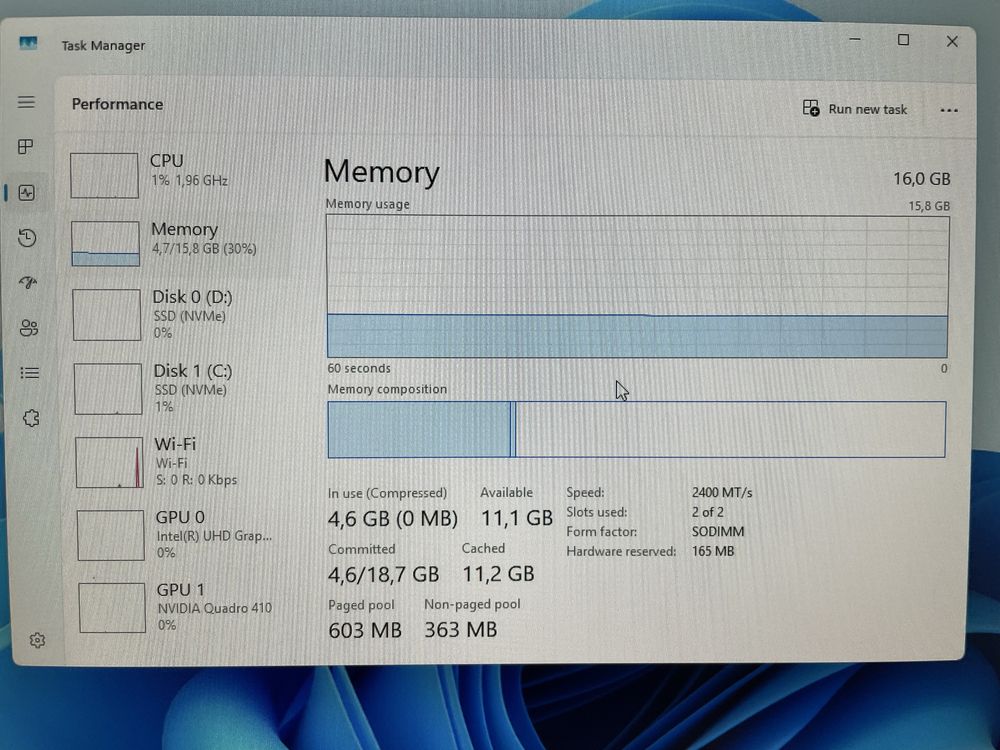Viewport: 1000px width, 750px height.
Task: Open the hamburger navigation menu
Action: coord(26,102)
